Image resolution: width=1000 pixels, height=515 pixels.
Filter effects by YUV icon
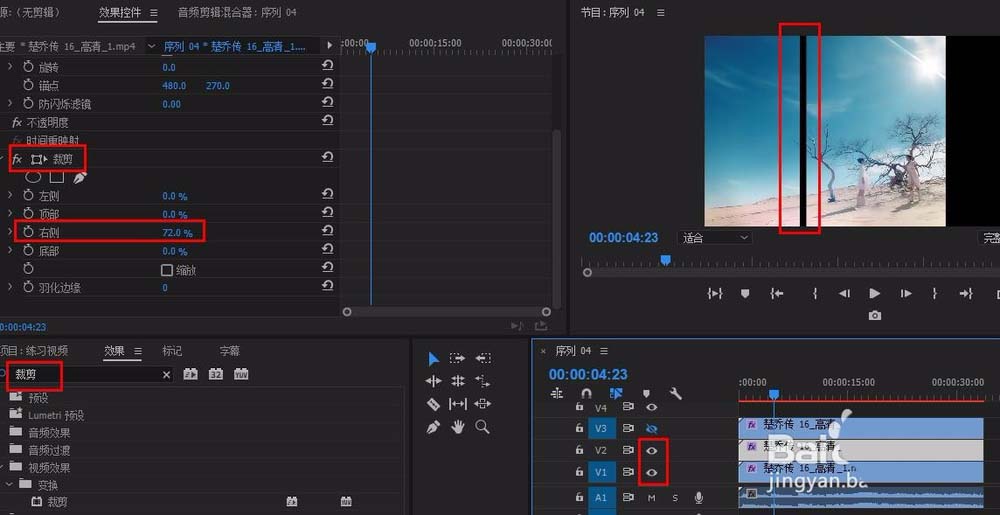[240, 374]
